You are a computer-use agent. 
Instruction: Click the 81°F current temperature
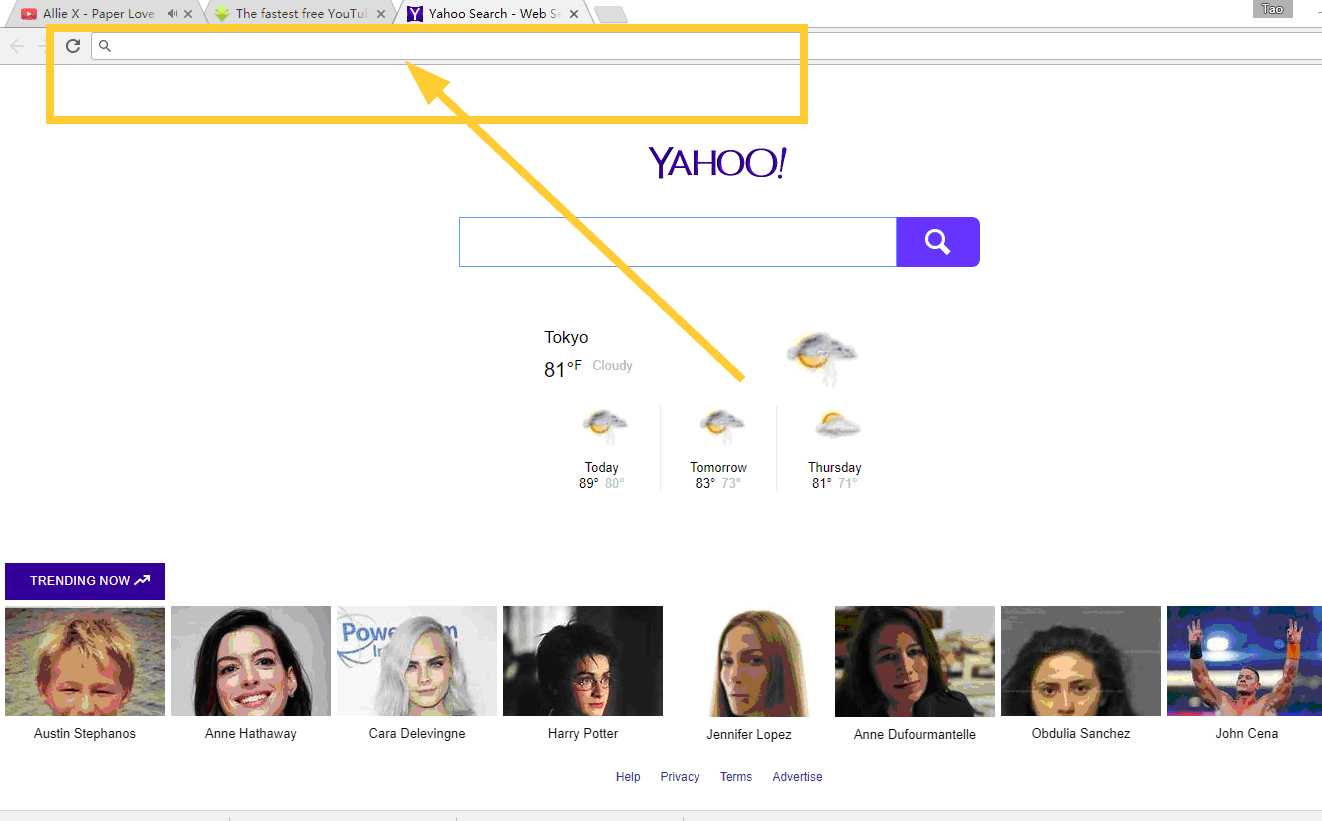pos(563,369)
